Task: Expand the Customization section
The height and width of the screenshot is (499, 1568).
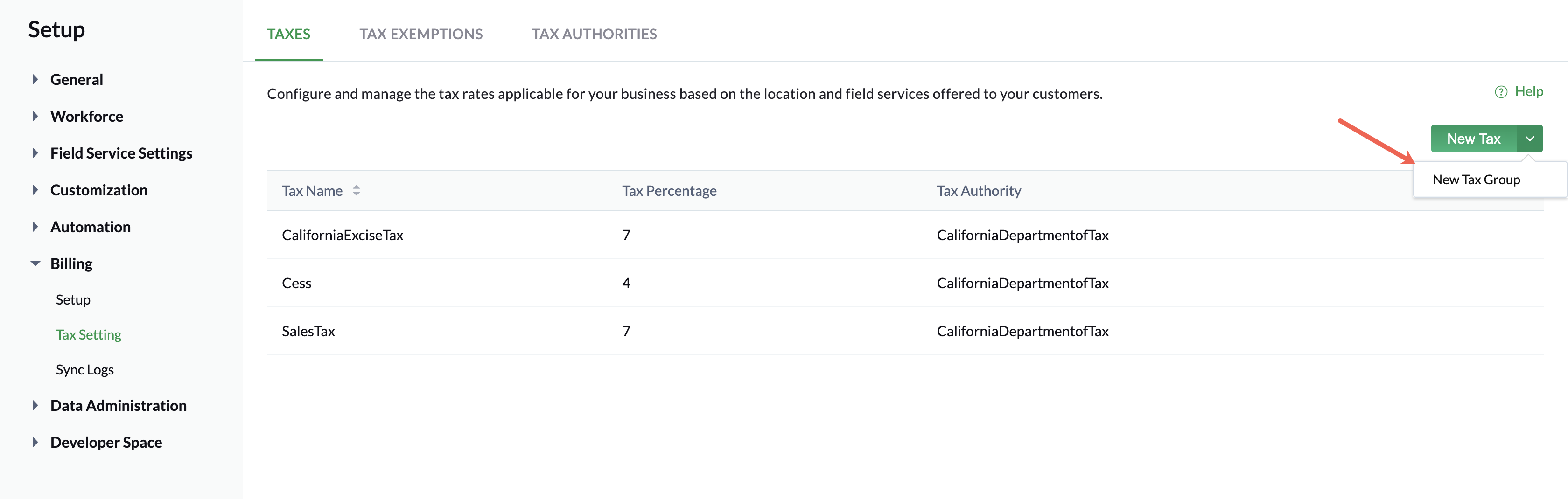Action: 35,190
